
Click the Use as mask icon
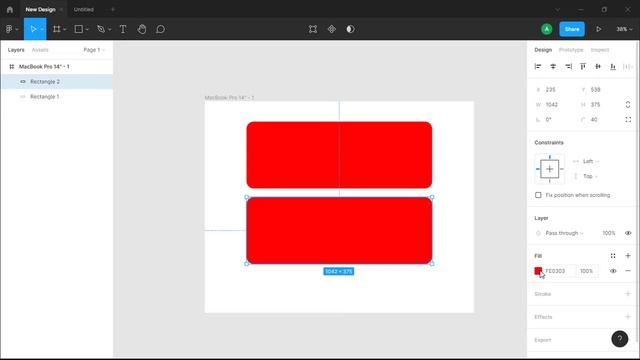click(x=350, y=29)
